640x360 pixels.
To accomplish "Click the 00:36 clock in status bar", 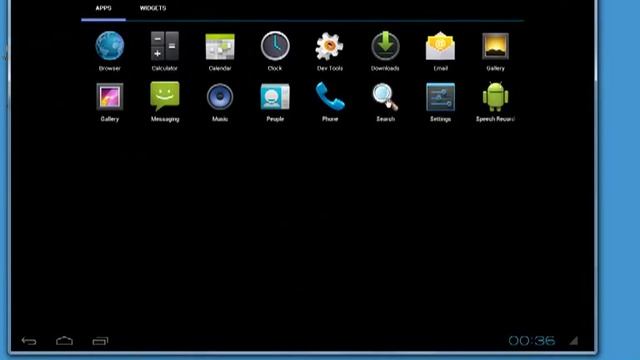I will 532,340.
